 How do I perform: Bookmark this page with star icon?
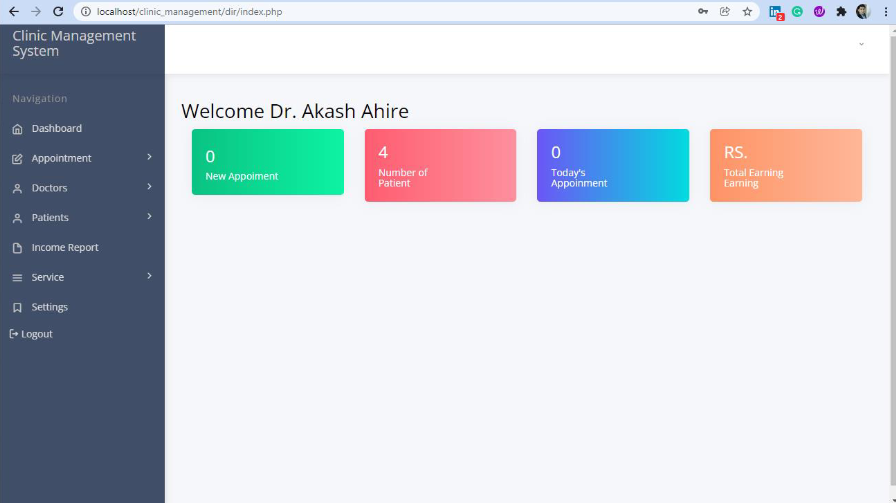coord(747,11)
